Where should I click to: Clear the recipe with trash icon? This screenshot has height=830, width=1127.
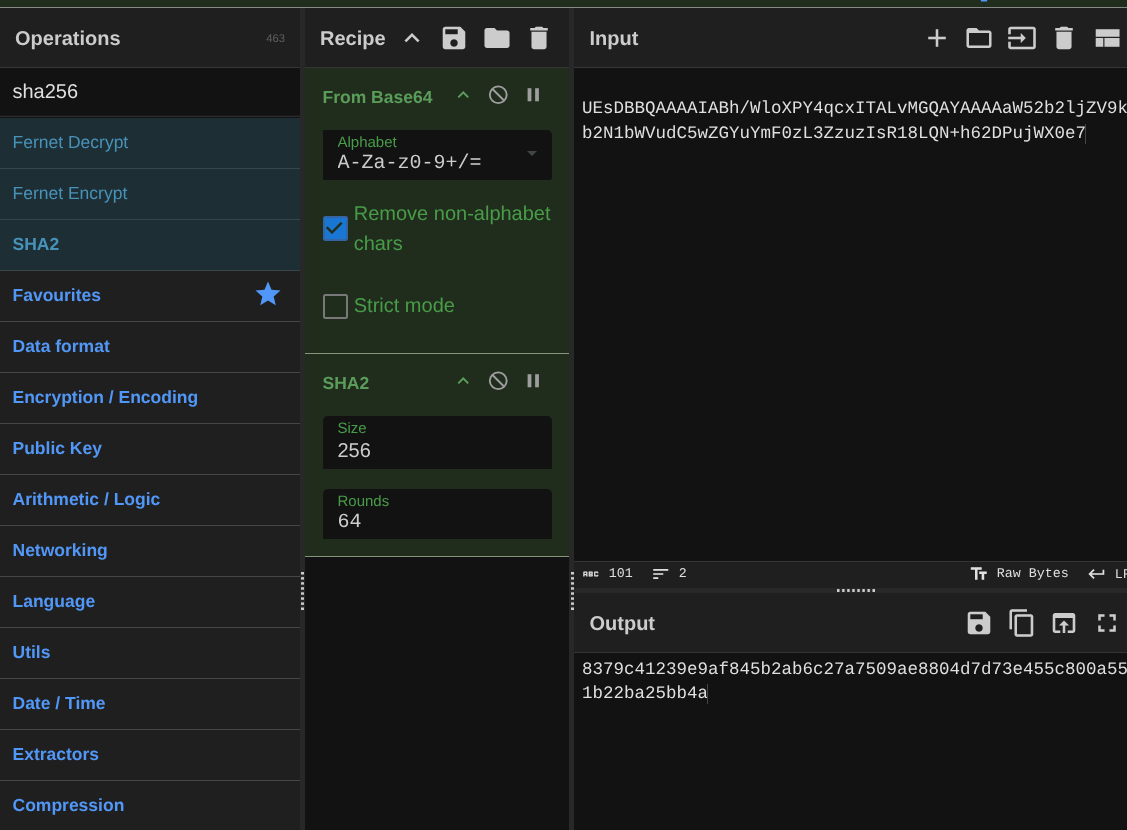pos(539,38)
